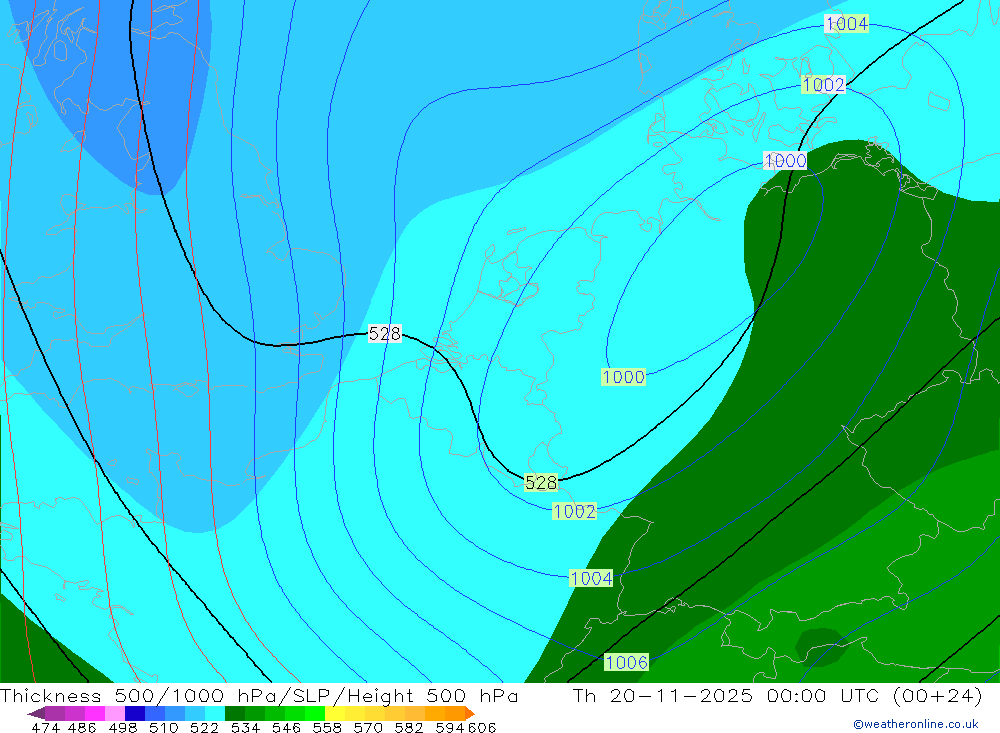Click the 'Th 20-11-2025 00:00 UTC (00+24)' timestamp
Viewport: 1000px width, 733px height.
coord(777,695)
